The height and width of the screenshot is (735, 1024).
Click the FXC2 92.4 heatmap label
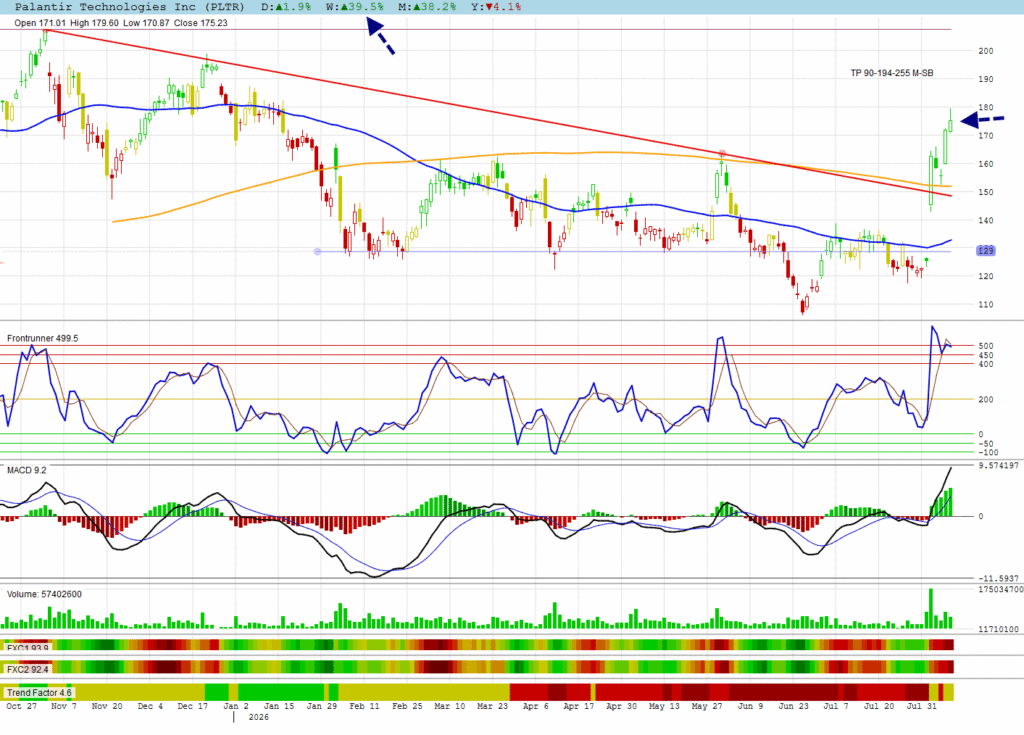(27, 670)
